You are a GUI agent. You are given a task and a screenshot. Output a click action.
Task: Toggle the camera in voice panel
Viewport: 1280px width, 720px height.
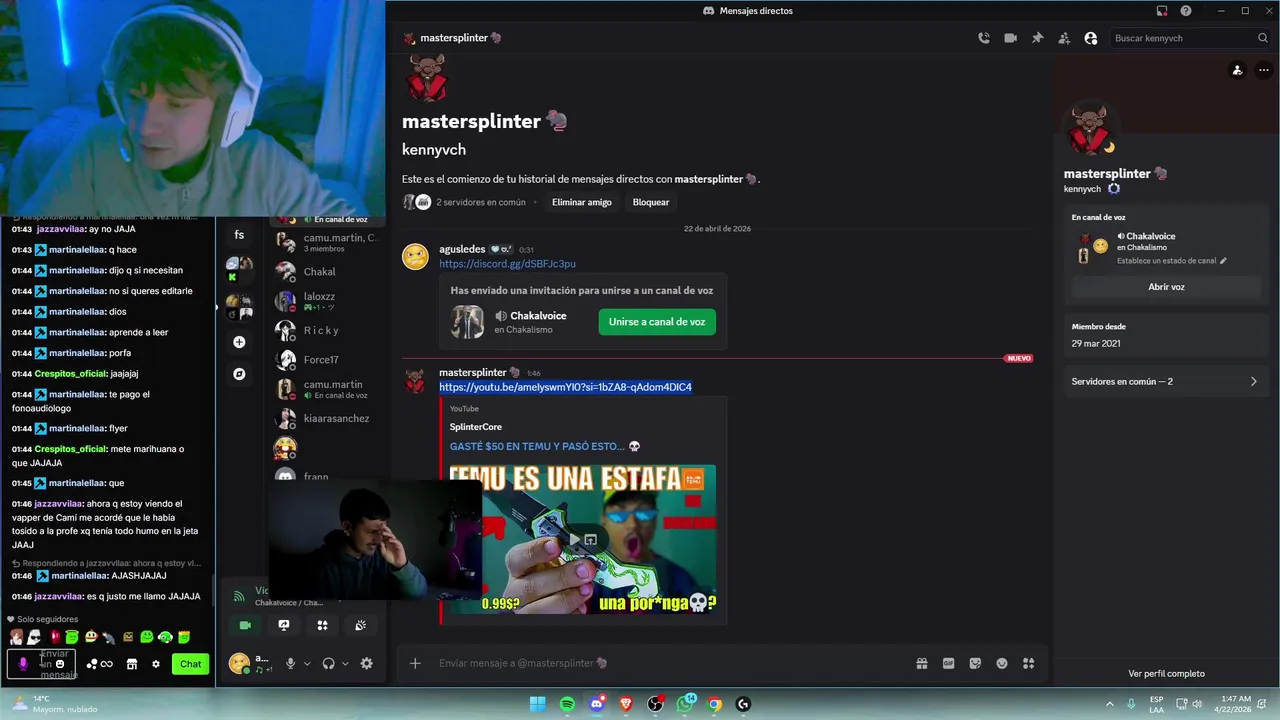245,625
